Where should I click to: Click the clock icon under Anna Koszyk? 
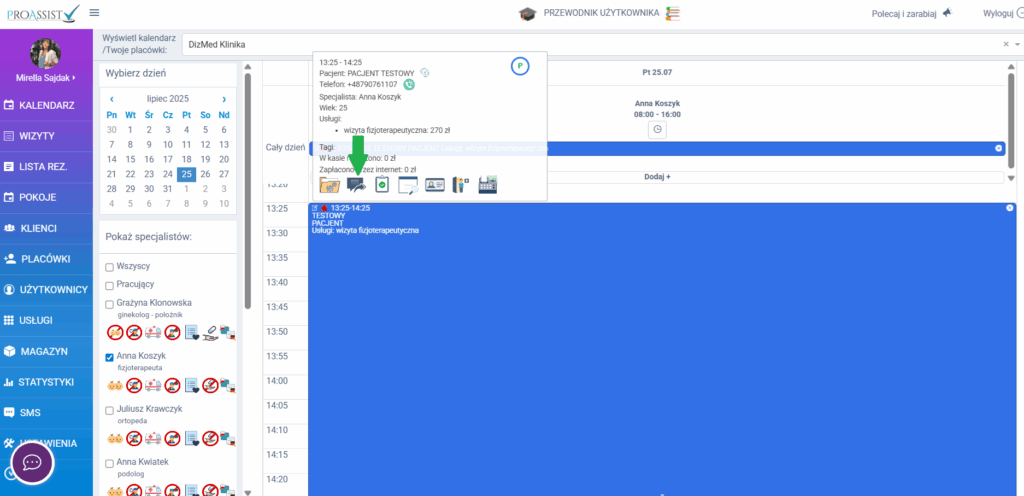(x=657, y=129)
